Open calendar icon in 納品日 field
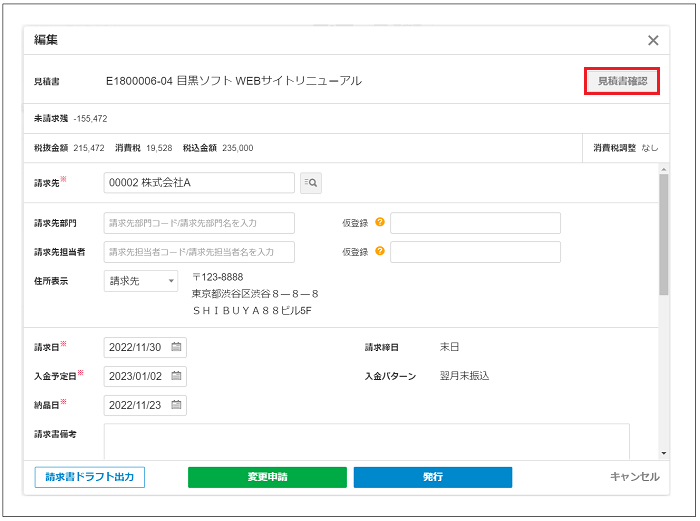 (176, 406)
